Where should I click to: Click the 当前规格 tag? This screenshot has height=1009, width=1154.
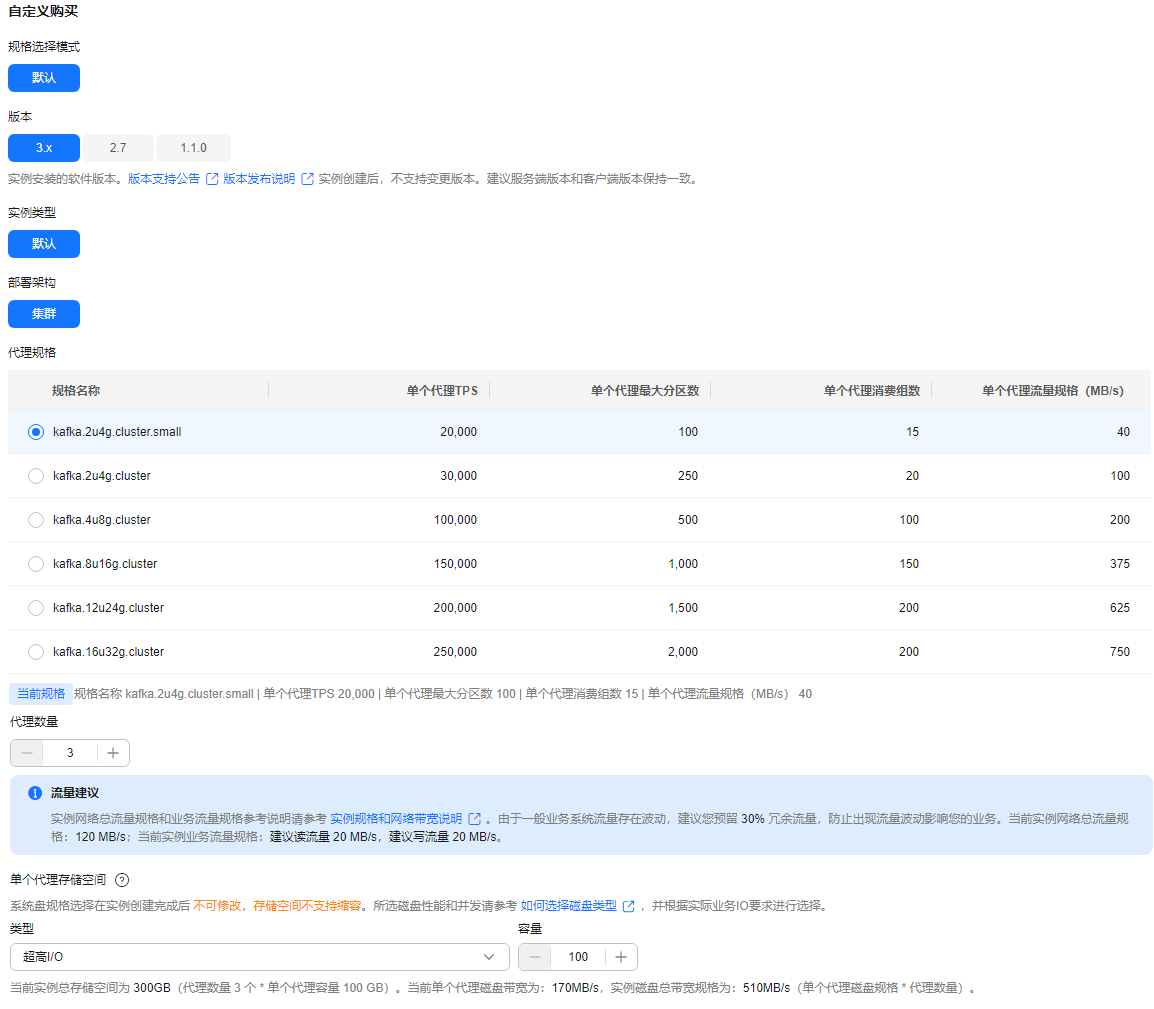click(x=40, y=694)
